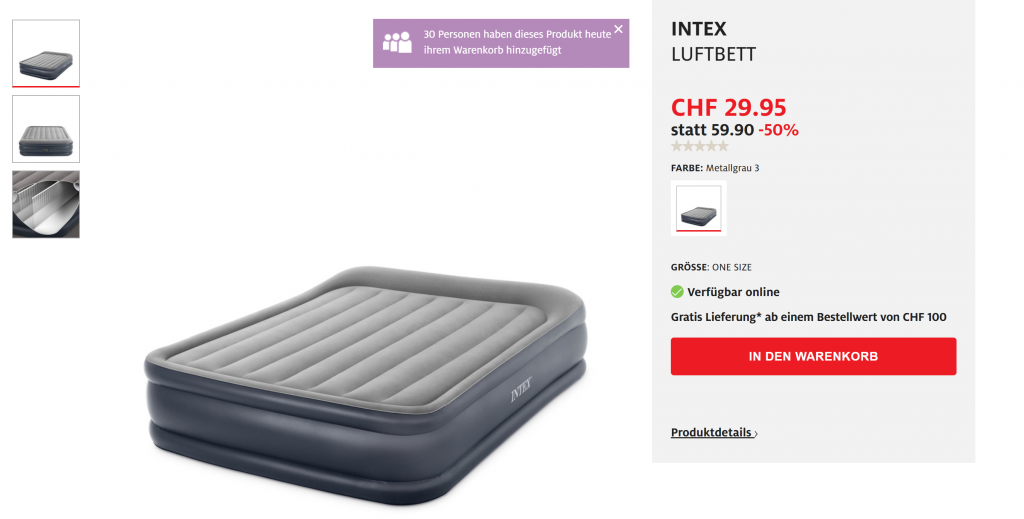Viewport: 1024px width, 519px height.
Task: Select the ONE SIZE size option
Action: click(x=731, y=267)
